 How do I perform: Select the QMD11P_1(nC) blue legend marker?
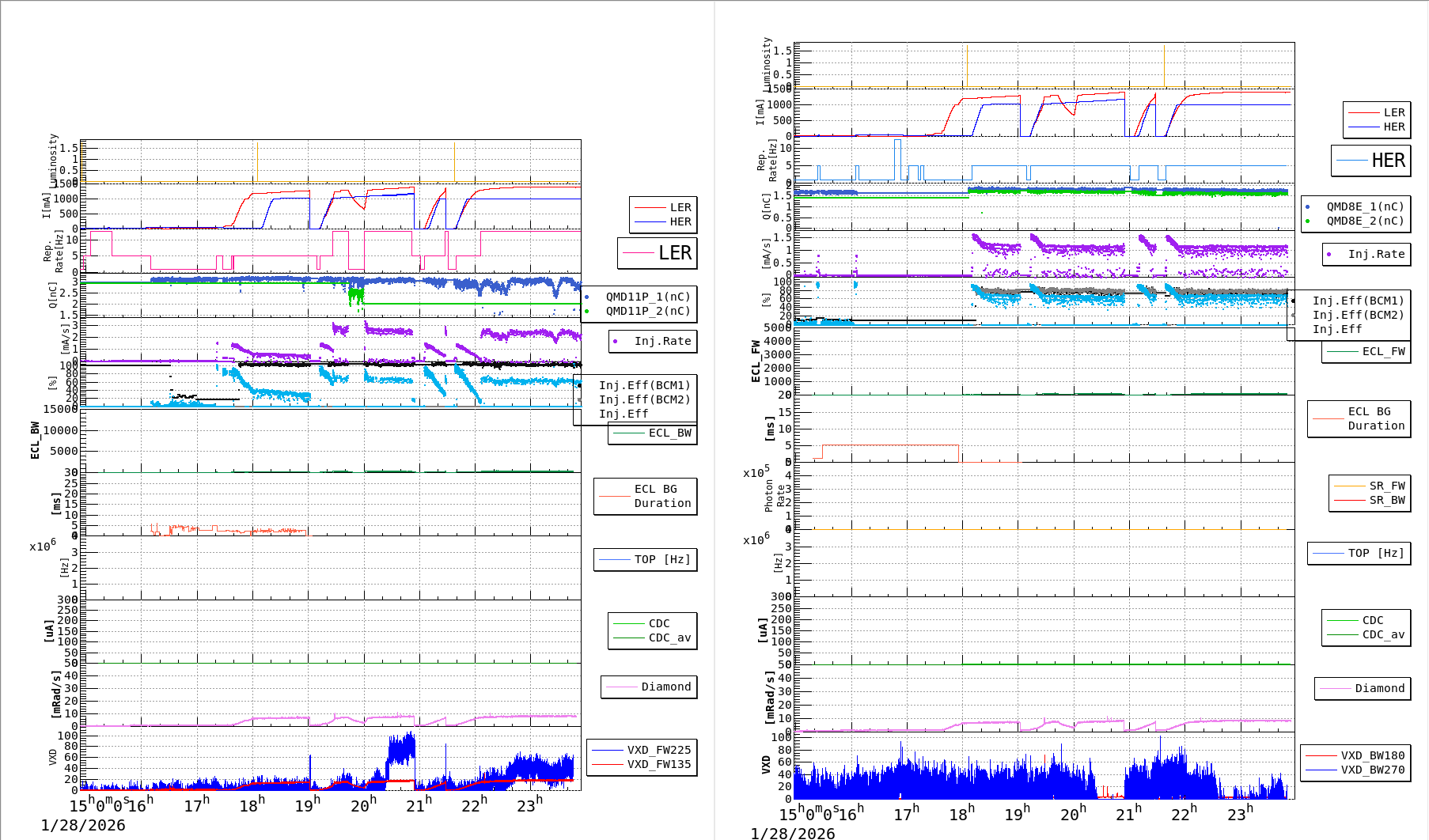[x=587, y=297]
